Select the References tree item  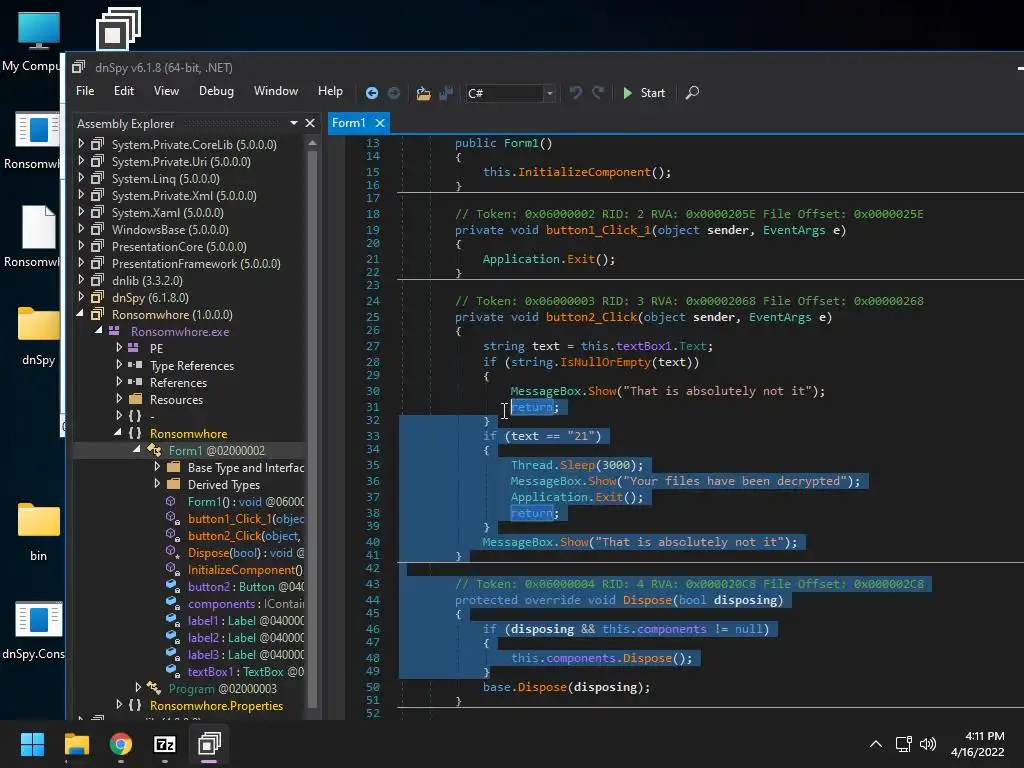pyautogui.click(x=178, y=383)
